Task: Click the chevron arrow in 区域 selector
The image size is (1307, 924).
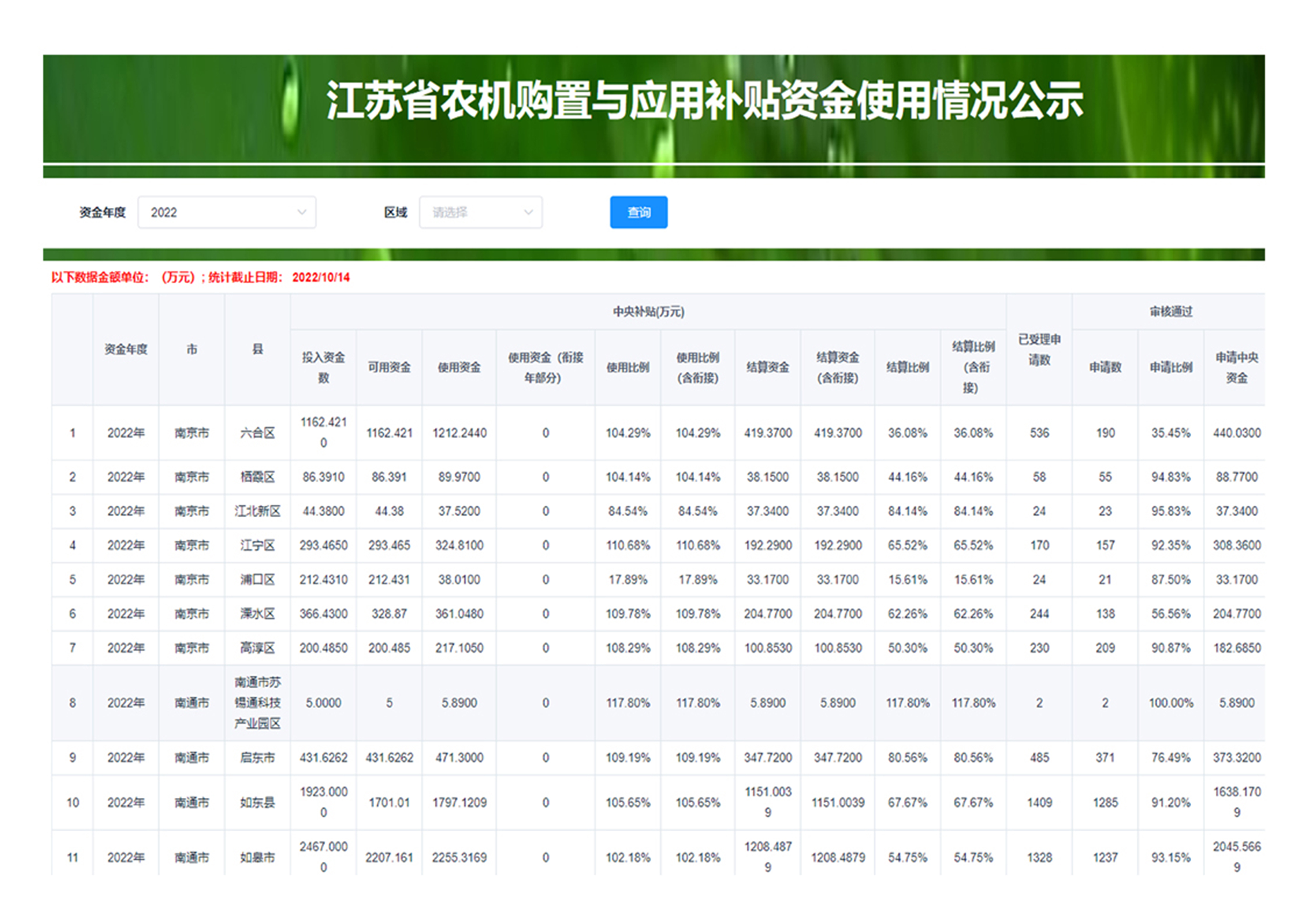Action: 528,212
